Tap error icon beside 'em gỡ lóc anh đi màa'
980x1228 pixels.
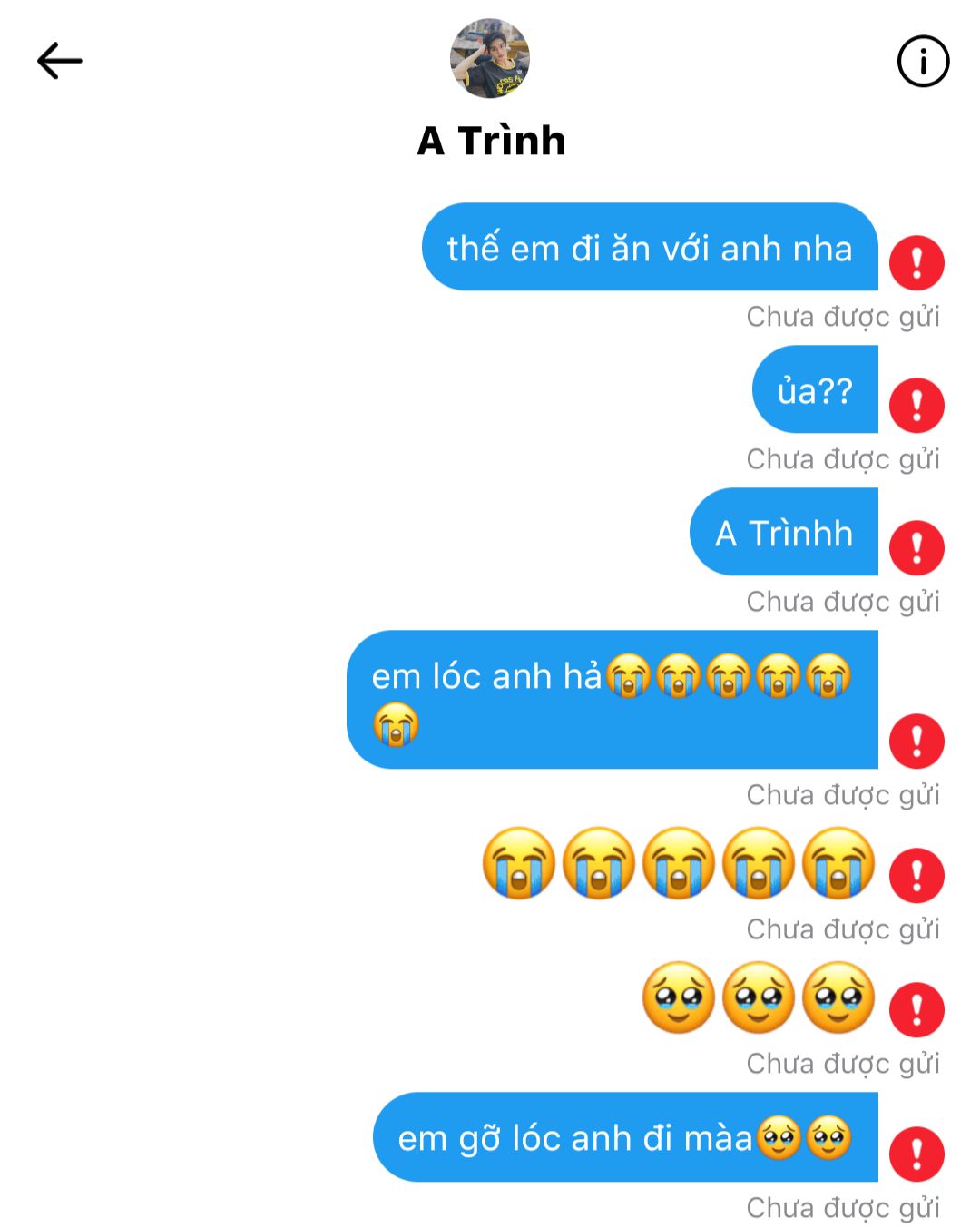point(916,1154)
